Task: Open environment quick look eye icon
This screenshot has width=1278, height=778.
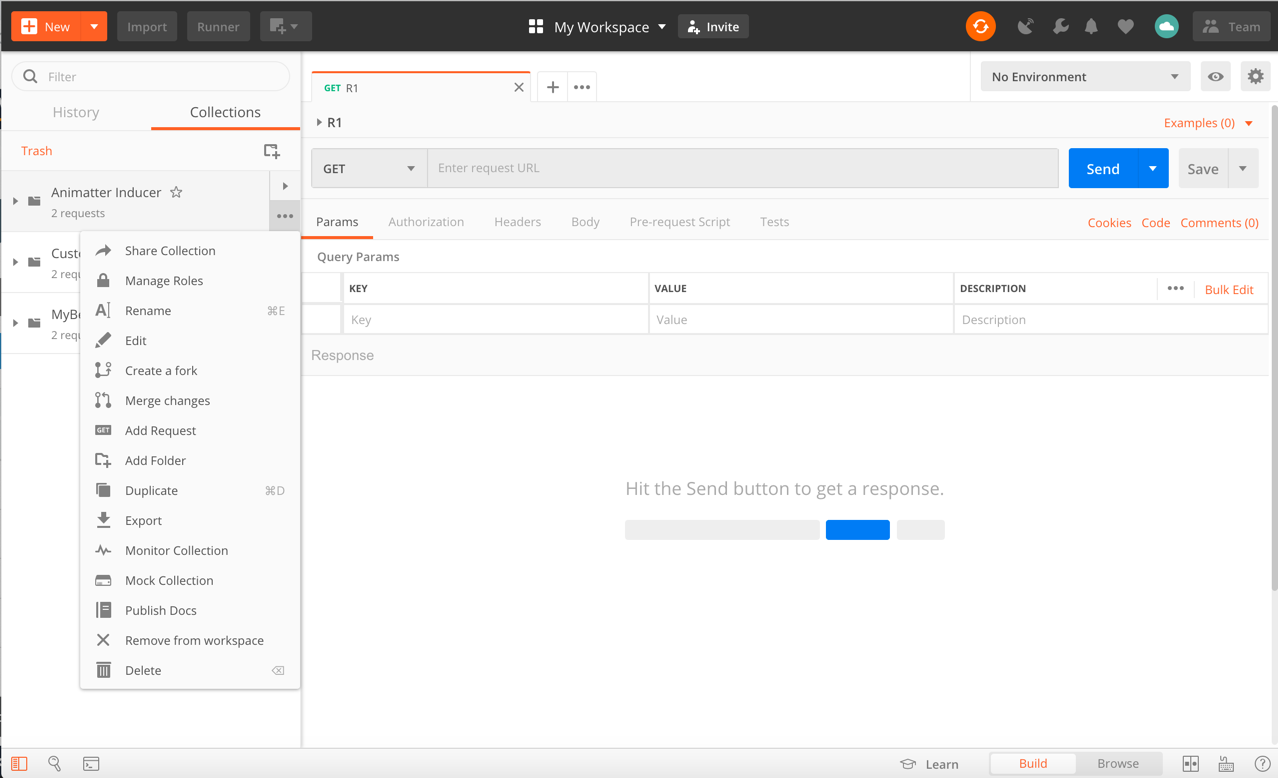Action: coord(1216,77)
